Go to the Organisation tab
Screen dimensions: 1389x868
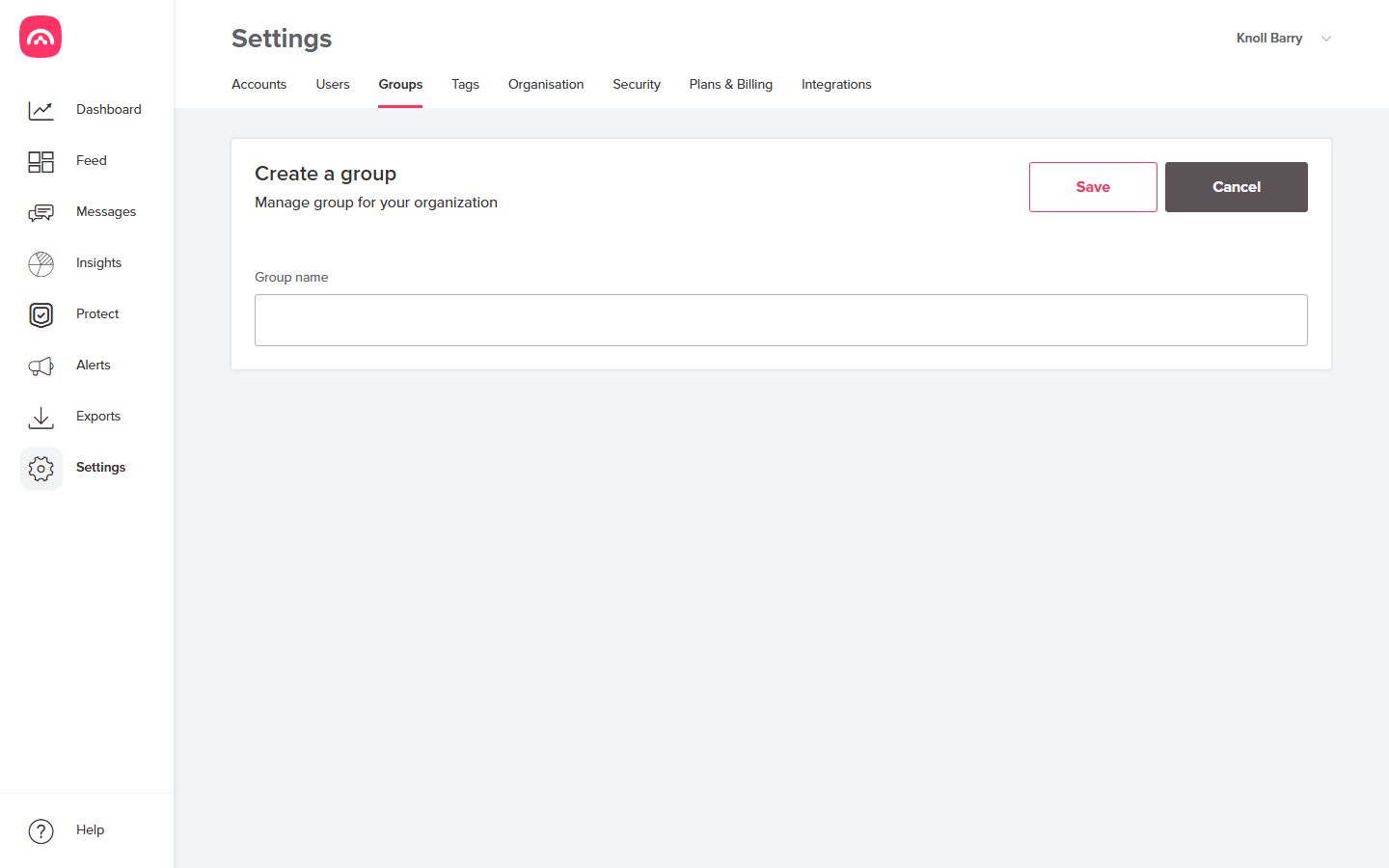point(546,85)
